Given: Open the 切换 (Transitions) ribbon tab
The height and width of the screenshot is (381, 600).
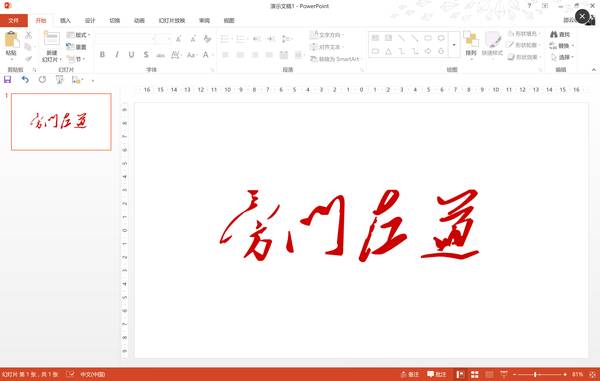Looking at the screenshot, I should point(114,21).
